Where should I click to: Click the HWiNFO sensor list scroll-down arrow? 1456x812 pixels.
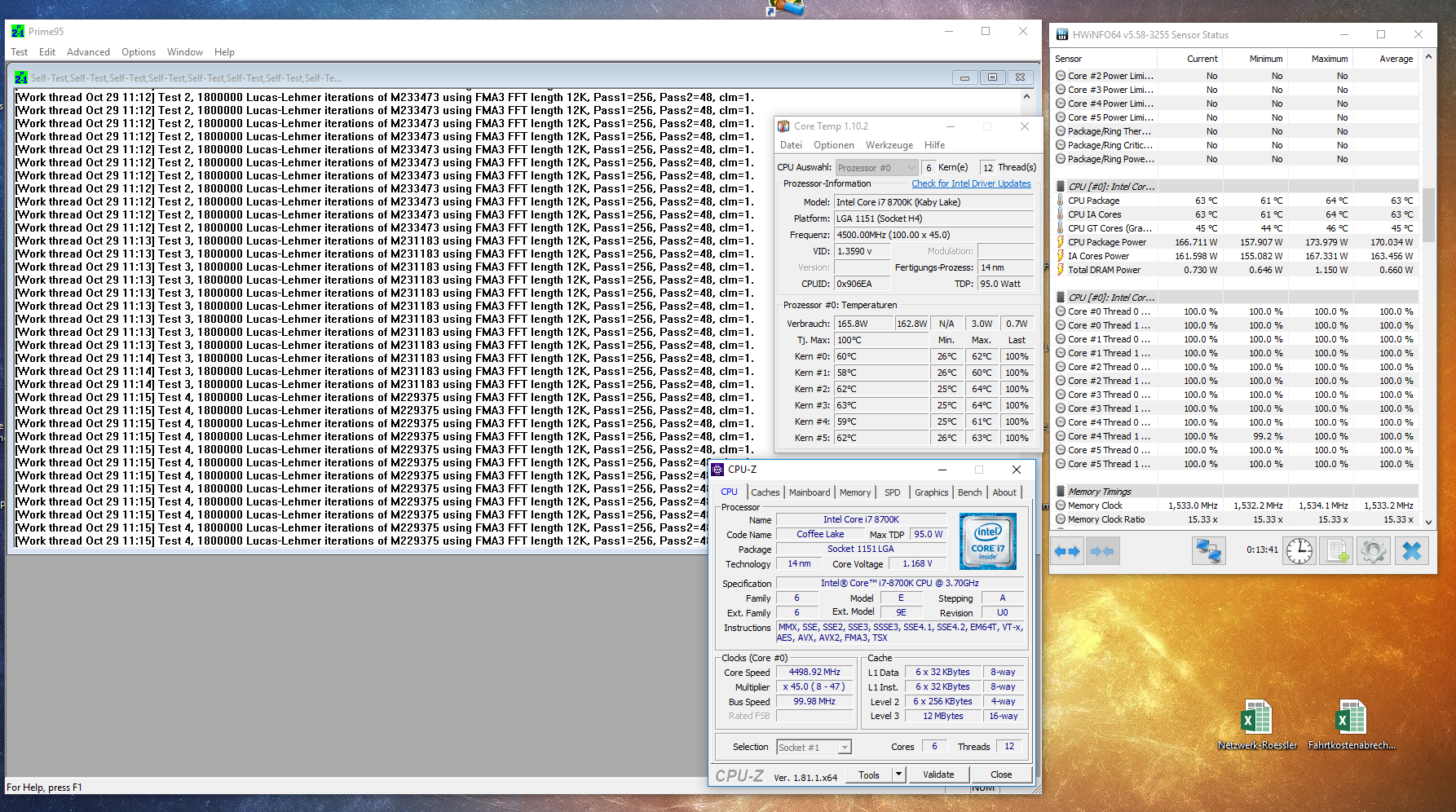(1428, 521)
